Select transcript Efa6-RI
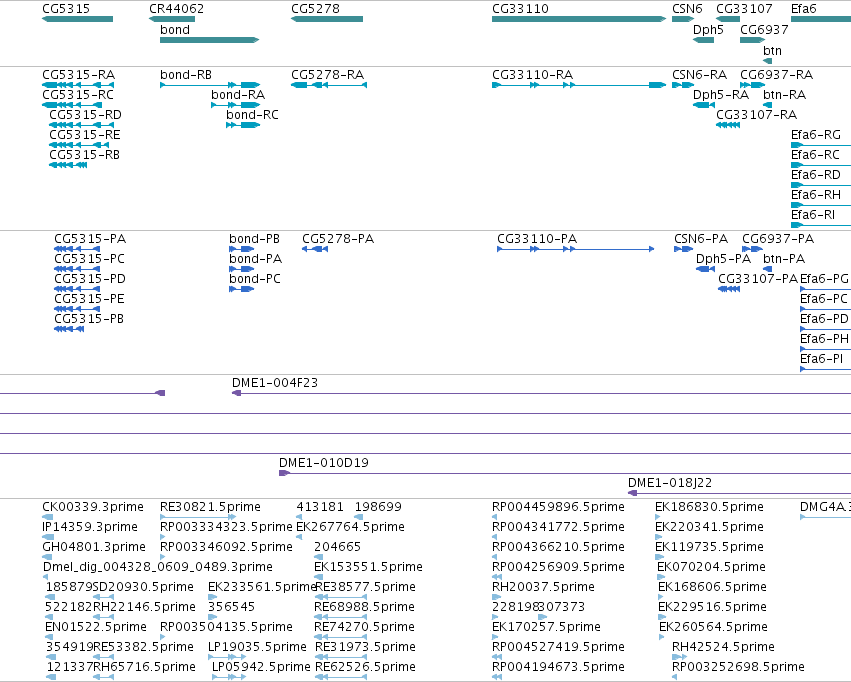This screenshot has width=851, height=682. click(x=821, y=225)
